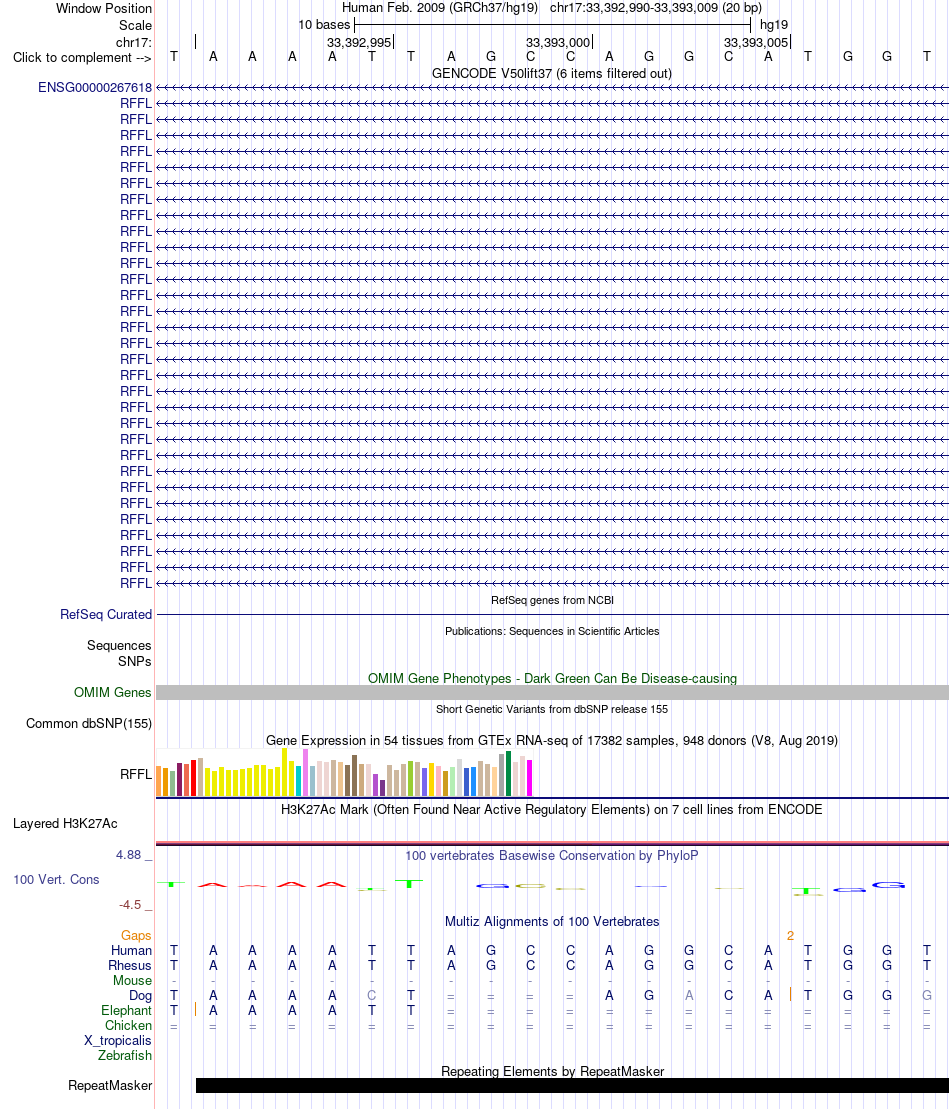Image resolution: width=950 pixels, height=1109 pixels.
Task: Select the 'Zebrafish' alignment row label
Action: click(124, 1055)
